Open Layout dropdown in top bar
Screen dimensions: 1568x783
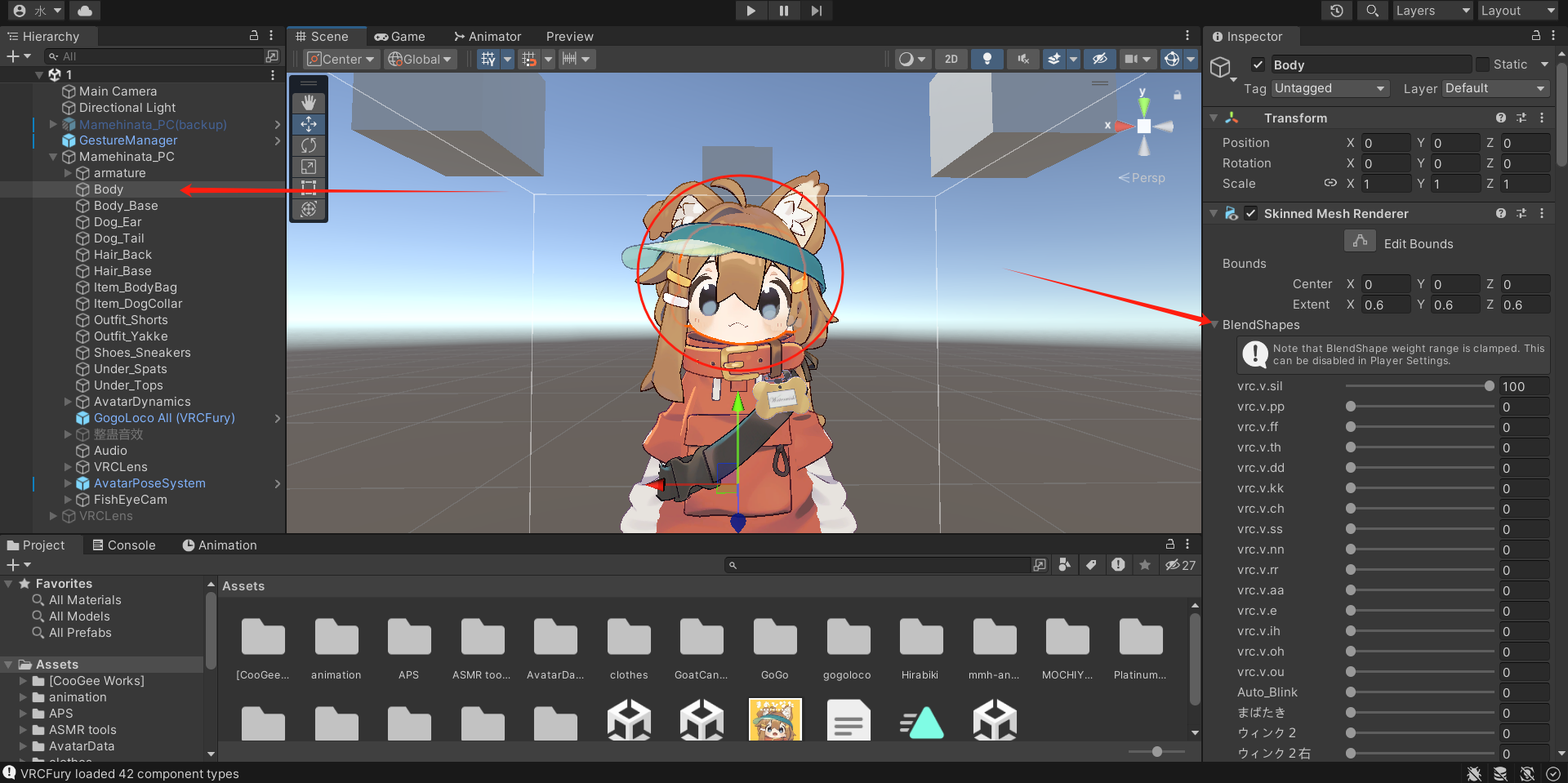[x=1517, y=11]
